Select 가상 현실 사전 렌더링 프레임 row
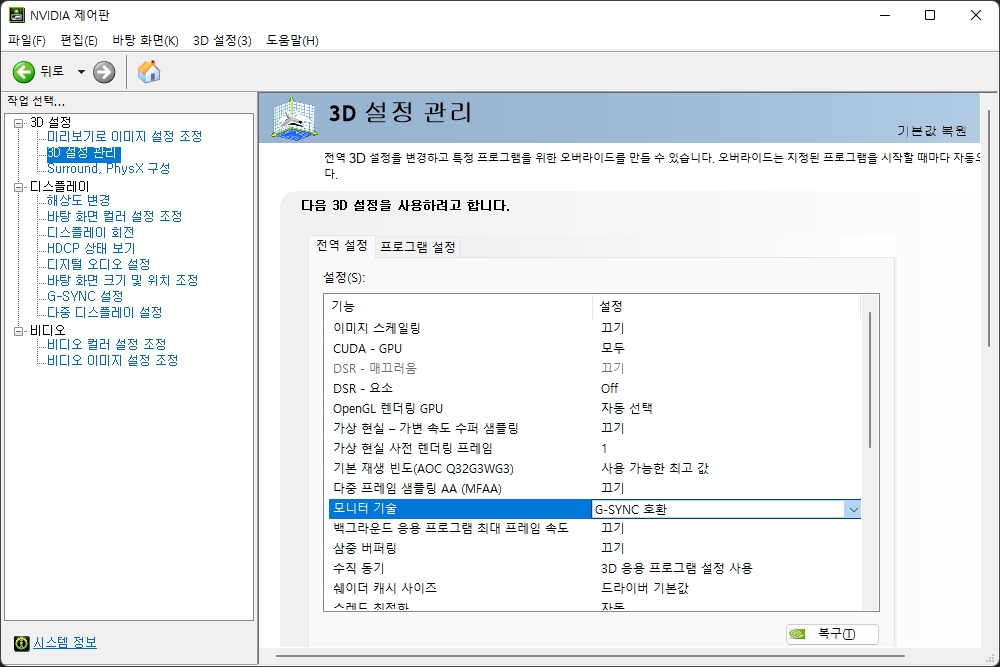This screenshot has width=1000, height=667. pyautogui.click(x=594, y=448)
